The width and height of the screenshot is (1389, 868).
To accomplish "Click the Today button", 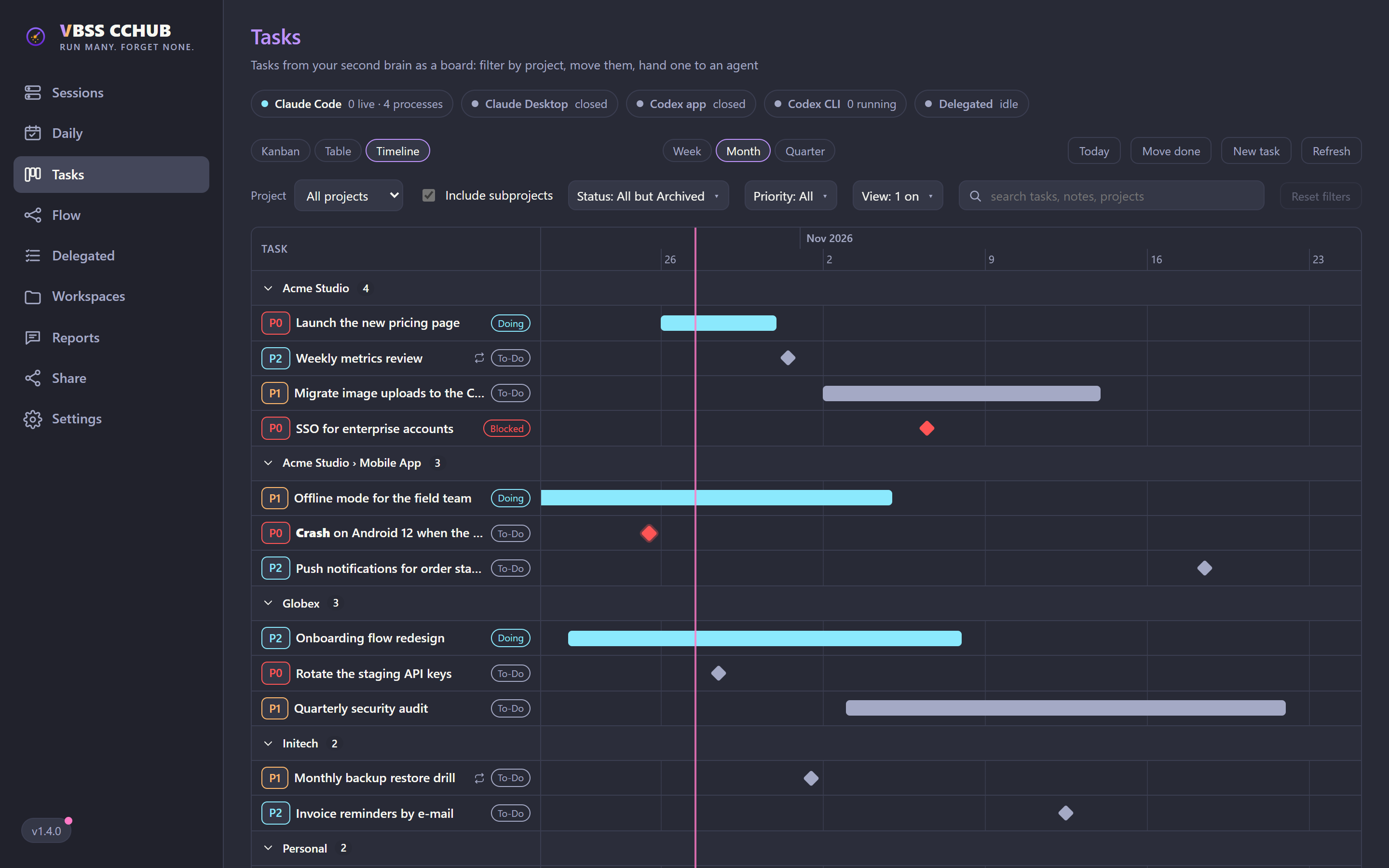I will pyautogui.click(x=1094, y=151).
